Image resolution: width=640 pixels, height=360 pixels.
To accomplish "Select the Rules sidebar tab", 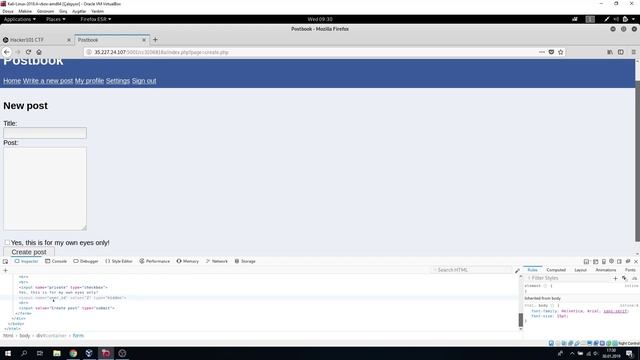I will coord(532,270).
